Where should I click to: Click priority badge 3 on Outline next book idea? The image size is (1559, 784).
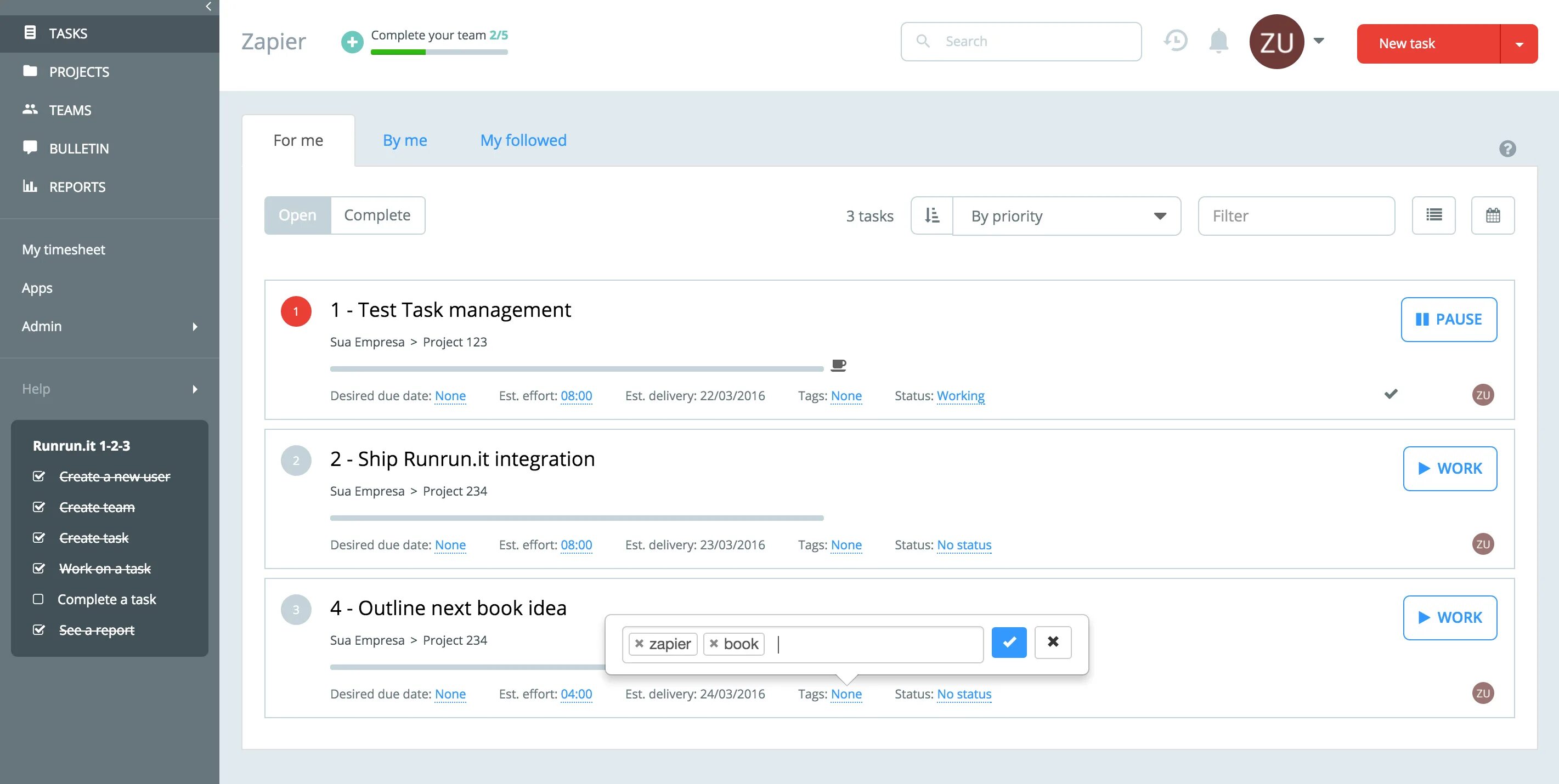point(296,610)
